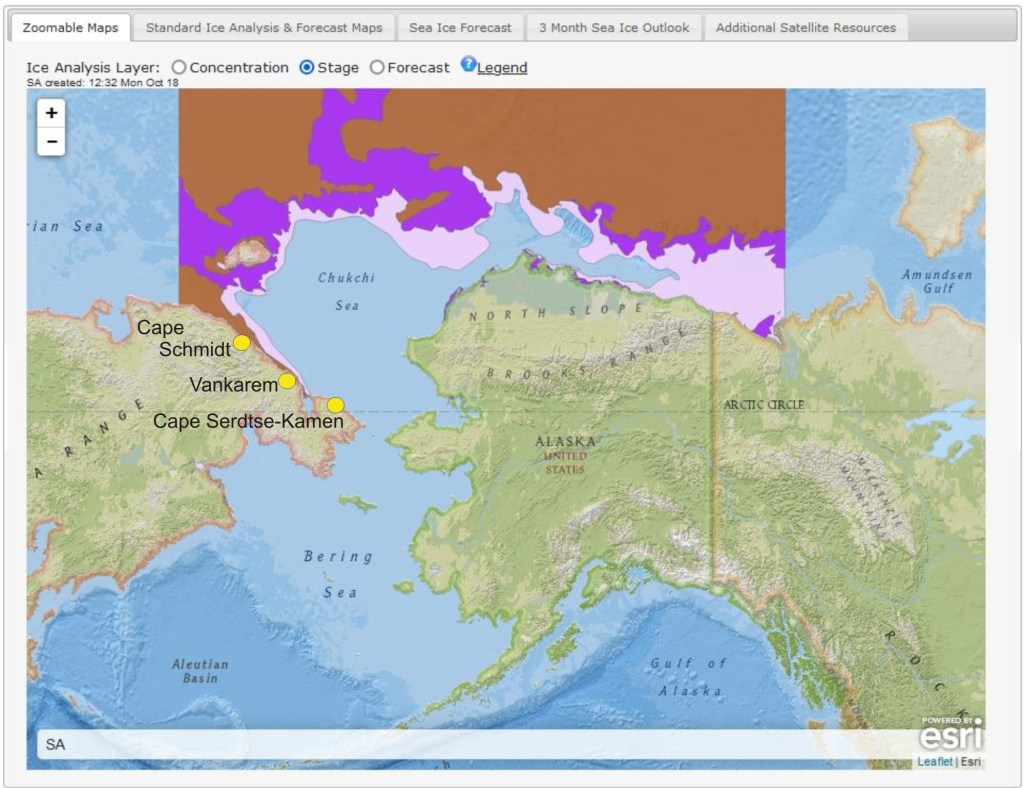The width and height of the screenshot is (1024, 788).
Task: Click the Vankarem yellow marker
Action: [287, 381]
